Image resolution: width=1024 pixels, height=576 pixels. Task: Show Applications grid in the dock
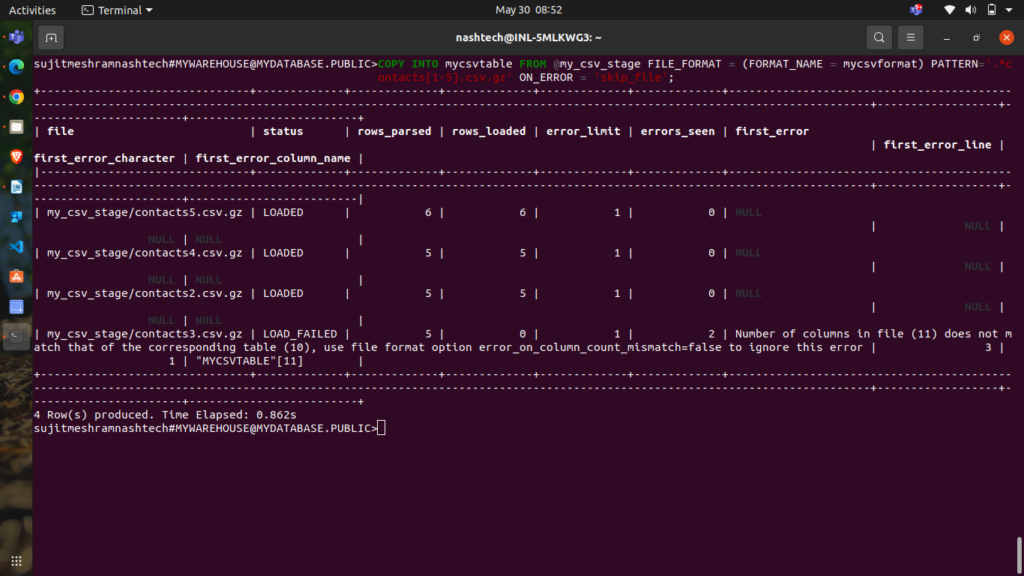click(x=16, y=557)
